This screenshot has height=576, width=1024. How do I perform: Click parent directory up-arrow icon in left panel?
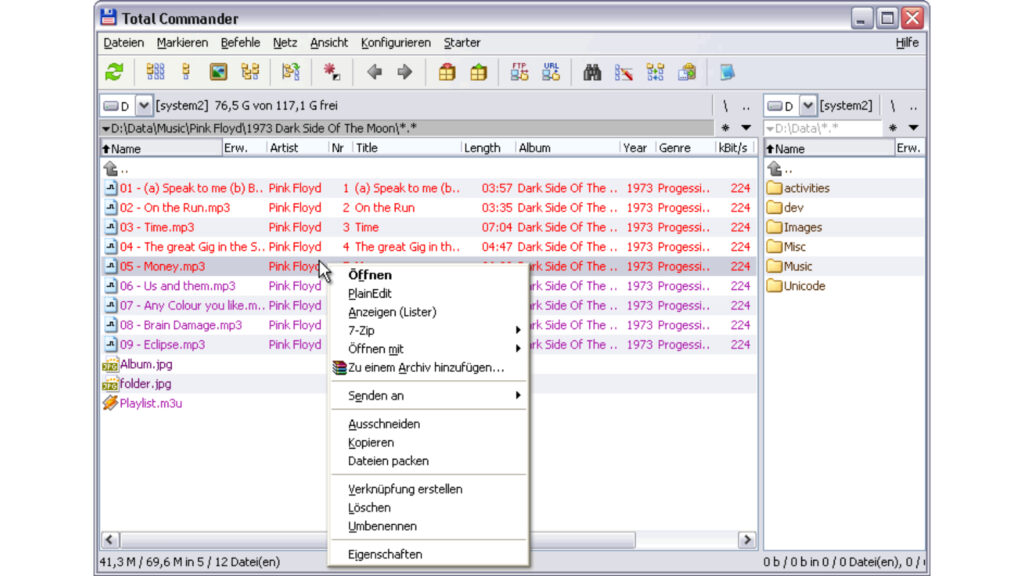(x=110, y=168)
